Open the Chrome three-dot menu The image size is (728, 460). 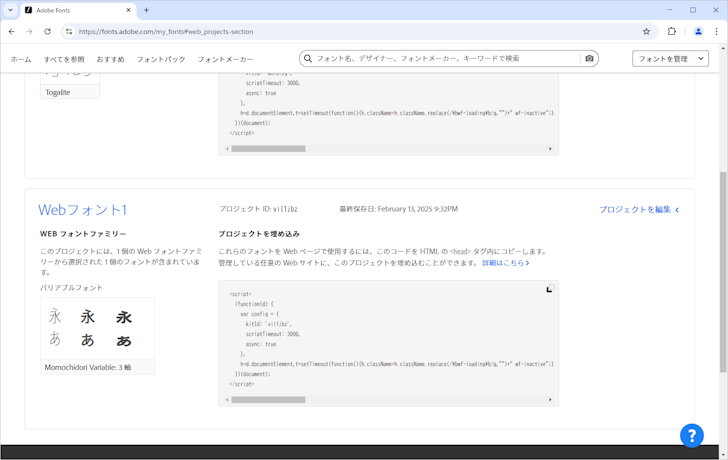click(x=716, y=31)
